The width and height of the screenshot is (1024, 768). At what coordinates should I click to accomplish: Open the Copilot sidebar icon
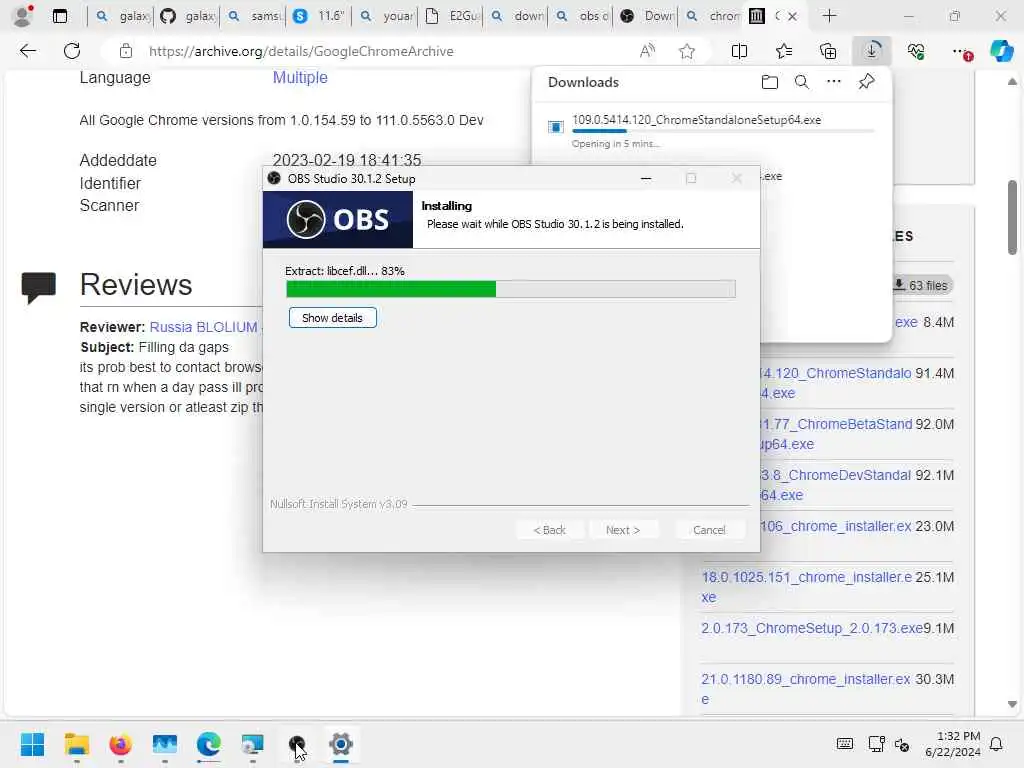point(1001,51)
